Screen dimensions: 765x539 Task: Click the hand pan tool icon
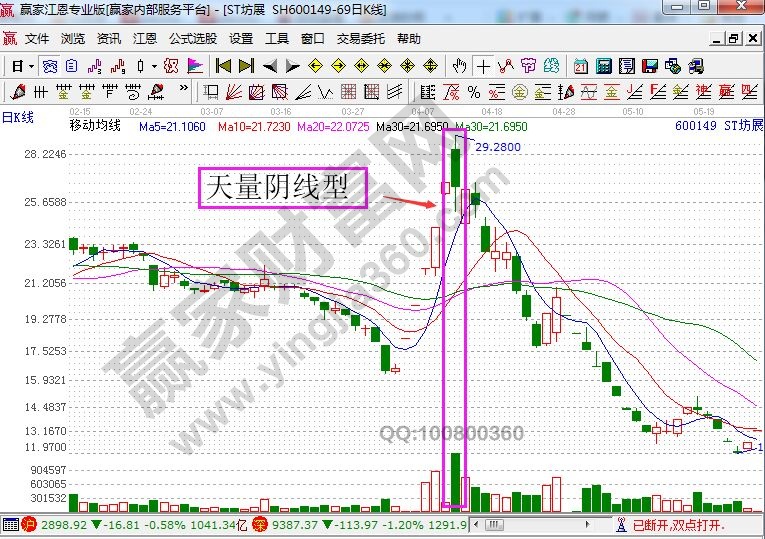click(x=459, y=66)
